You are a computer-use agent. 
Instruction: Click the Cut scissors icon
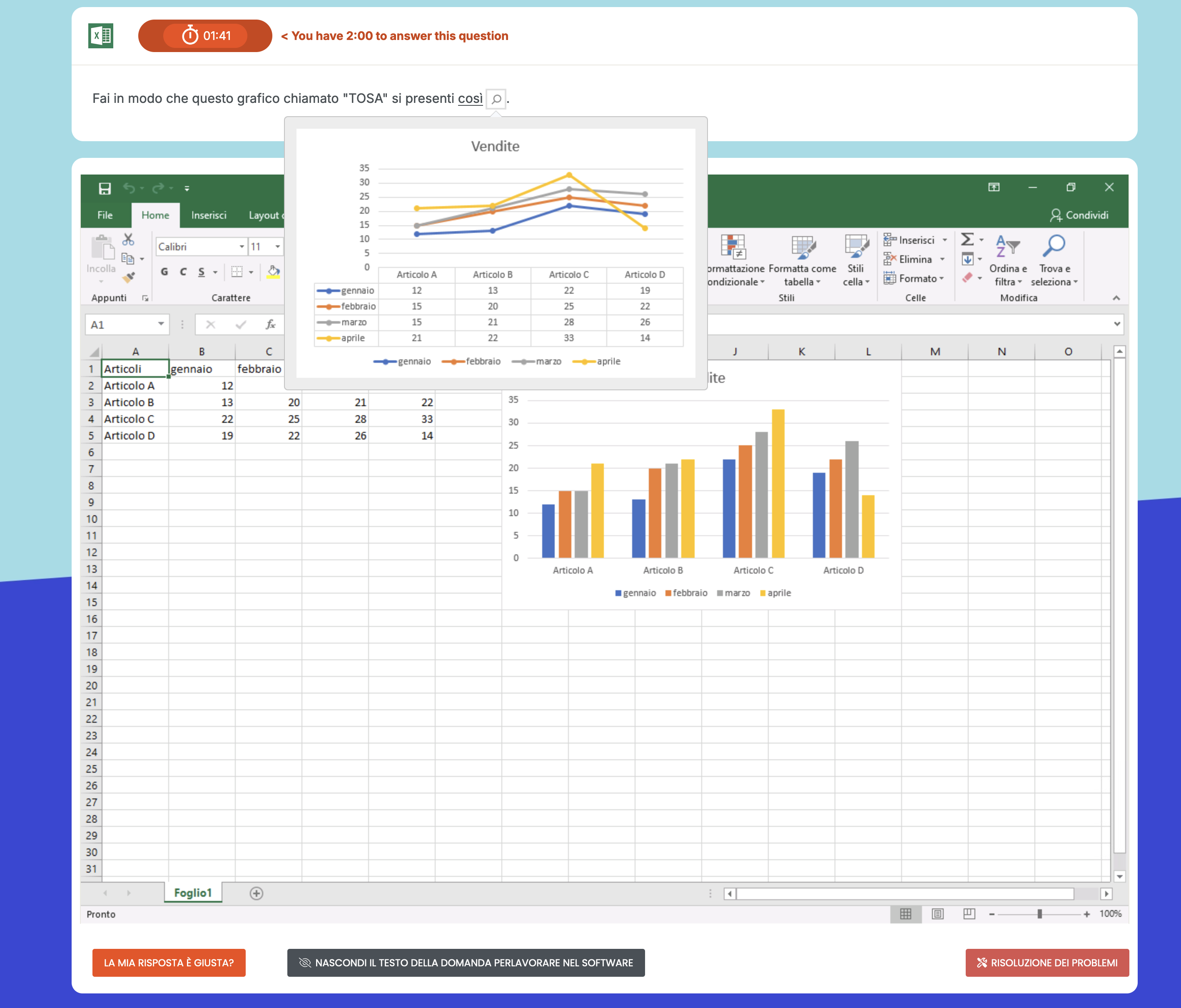pyautogui.click(x=128, y=240)
